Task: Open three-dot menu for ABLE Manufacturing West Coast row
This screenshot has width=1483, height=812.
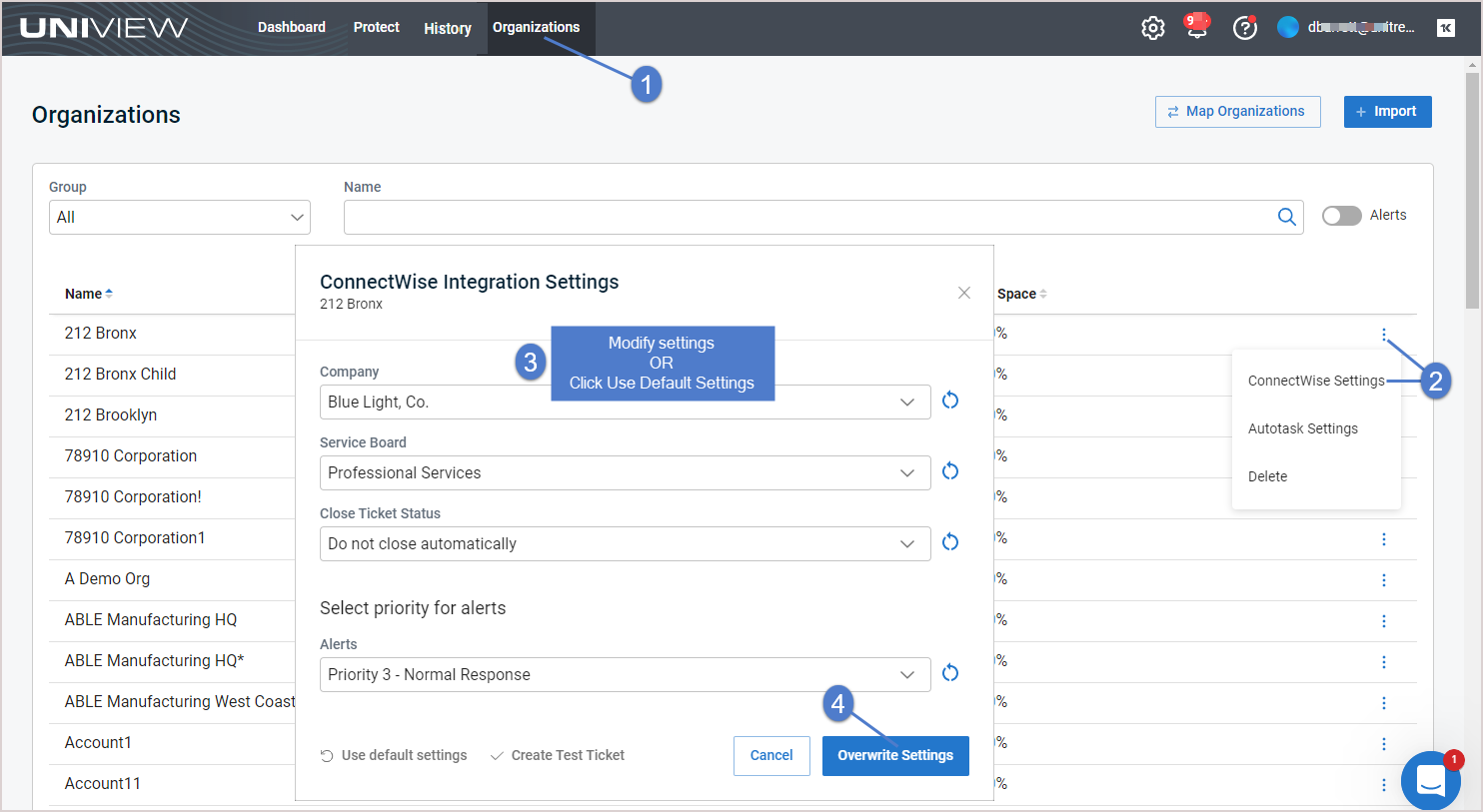Action: pyautogui.click(x=1384, y=703)
